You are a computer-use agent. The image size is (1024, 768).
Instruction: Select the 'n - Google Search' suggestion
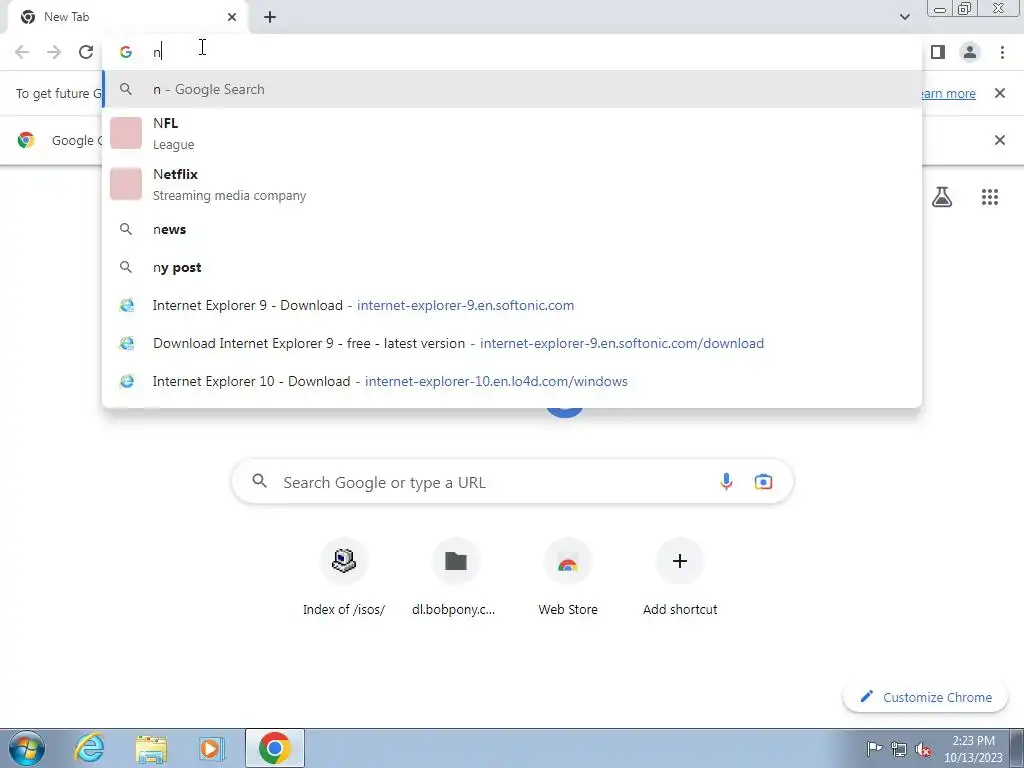coord(512,89)
